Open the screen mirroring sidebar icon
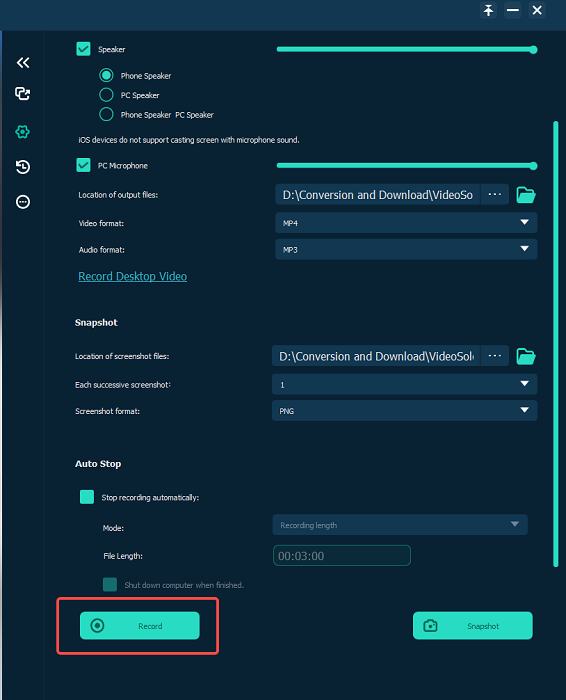Viewport: 566px width, 700px height. coord(23,94)
